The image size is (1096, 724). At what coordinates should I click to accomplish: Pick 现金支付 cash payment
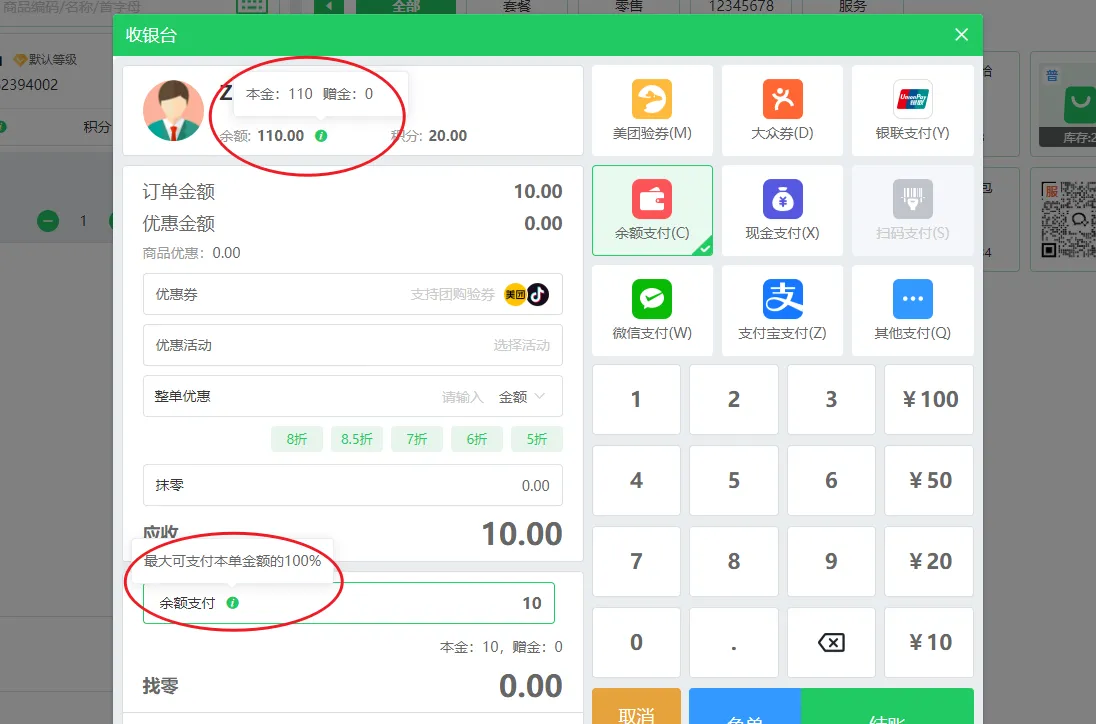pos(782,211)
